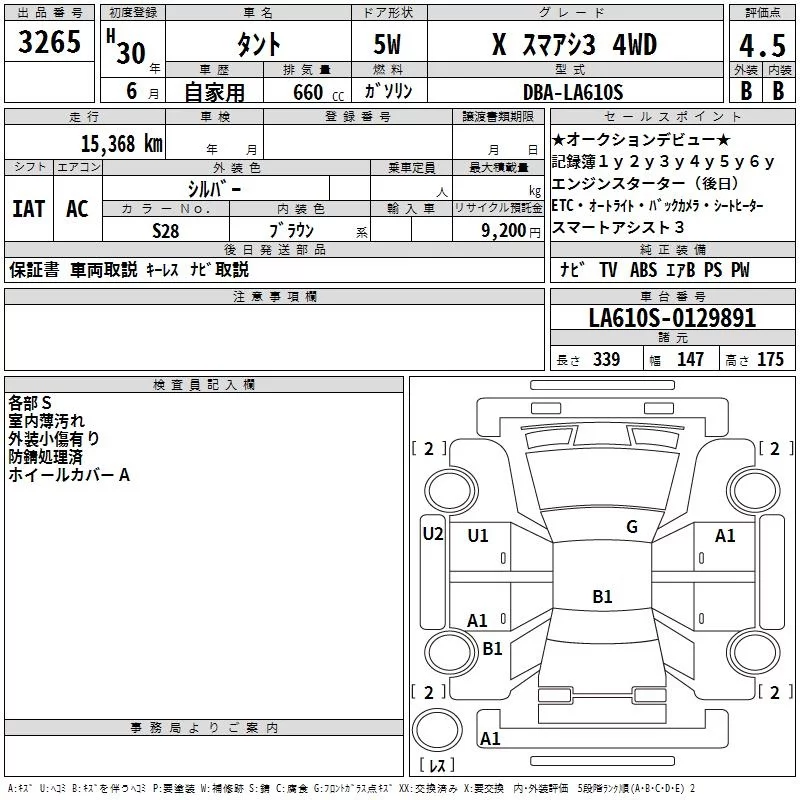Click PW in genuine equipment list
Image resolution: width=800 pixels, height=800 pixels.
pos(740,269)
